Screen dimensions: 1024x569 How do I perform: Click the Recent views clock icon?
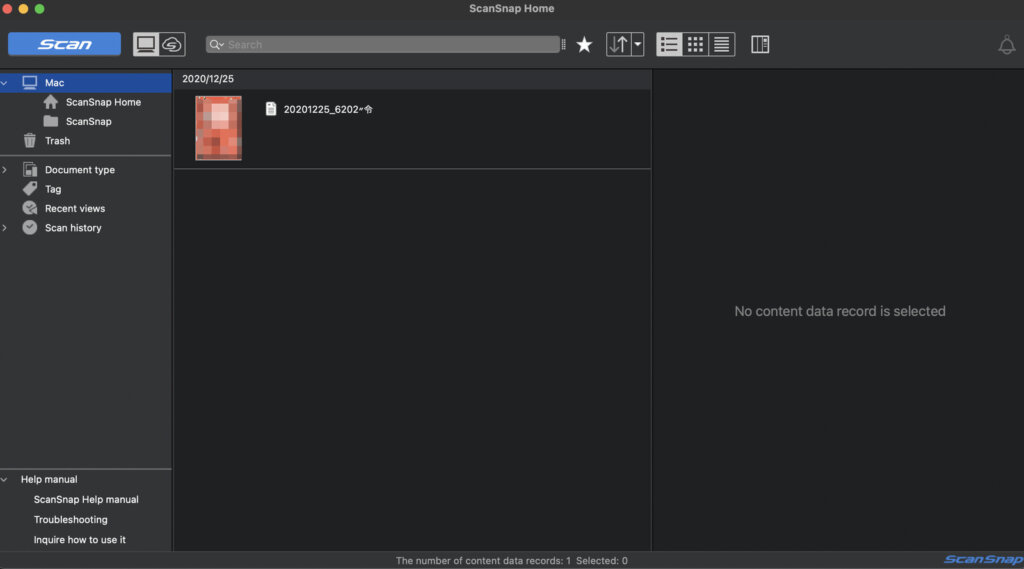[29, 208]
